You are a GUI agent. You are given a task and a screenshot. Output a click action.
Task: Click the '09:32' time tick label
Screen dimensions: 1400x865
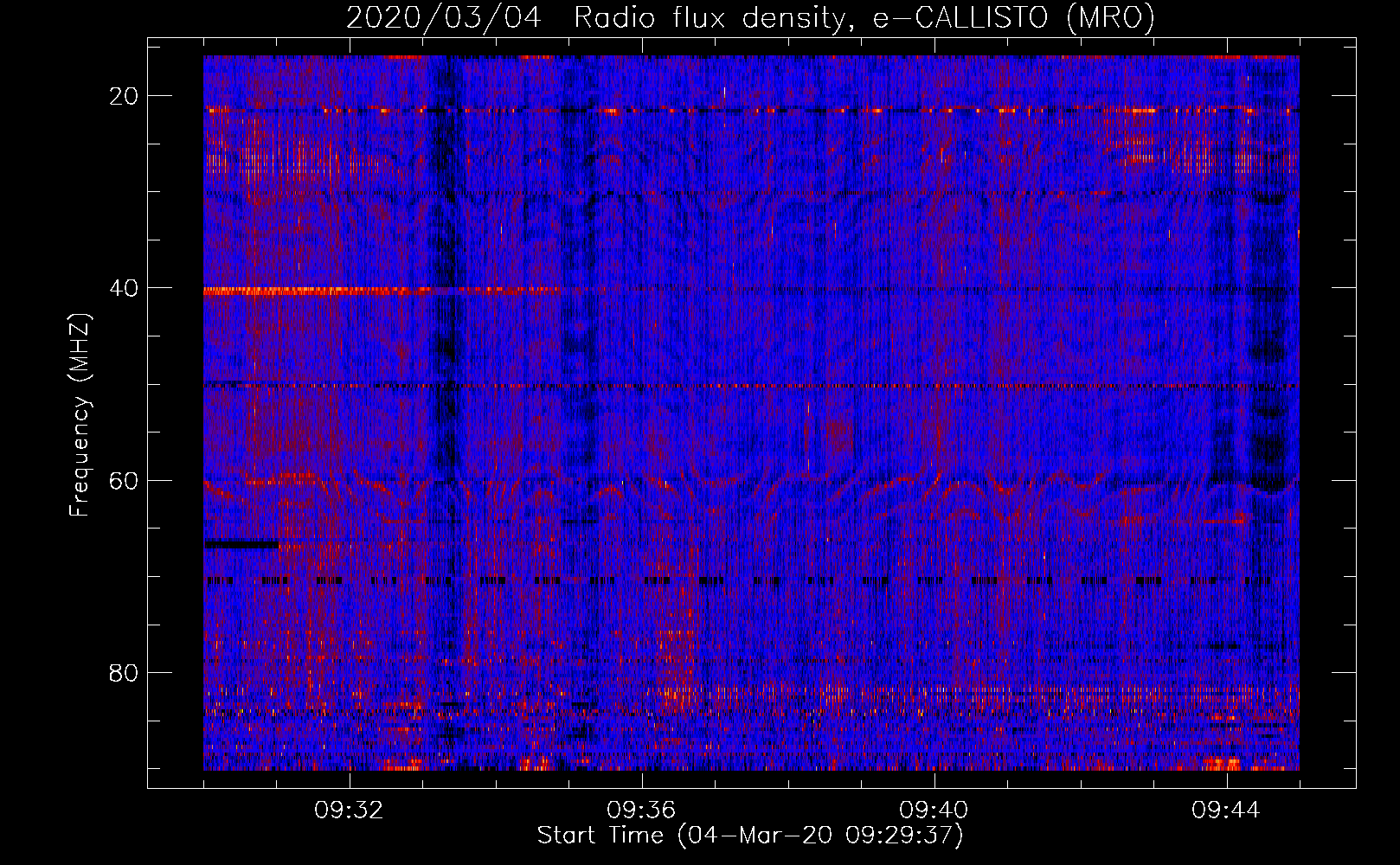(350, 811)
